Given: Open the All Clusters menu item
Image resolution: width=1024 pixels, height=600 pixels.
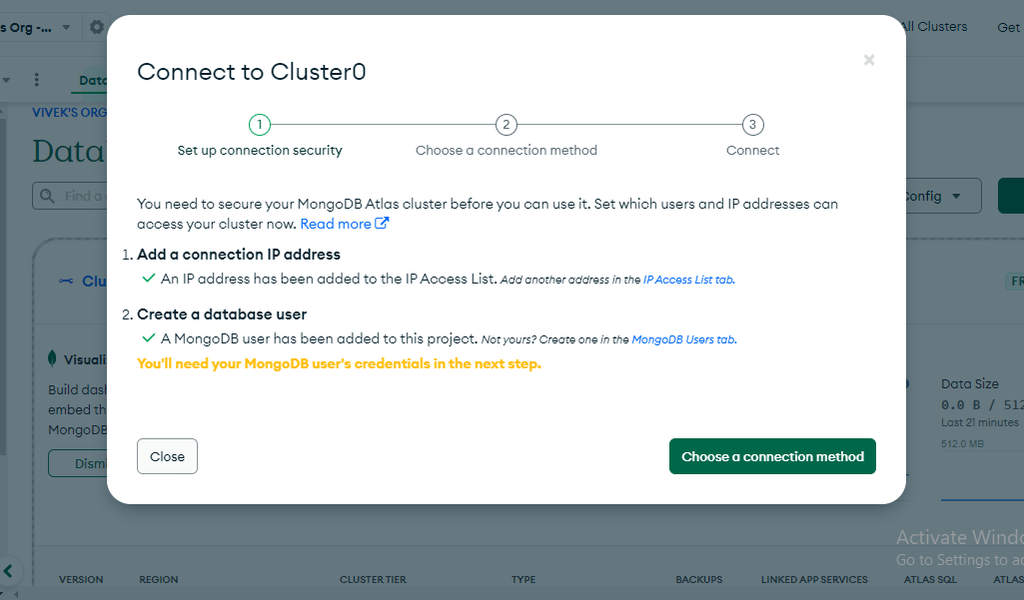Looking at the screenshot, I should coord(933,27).
